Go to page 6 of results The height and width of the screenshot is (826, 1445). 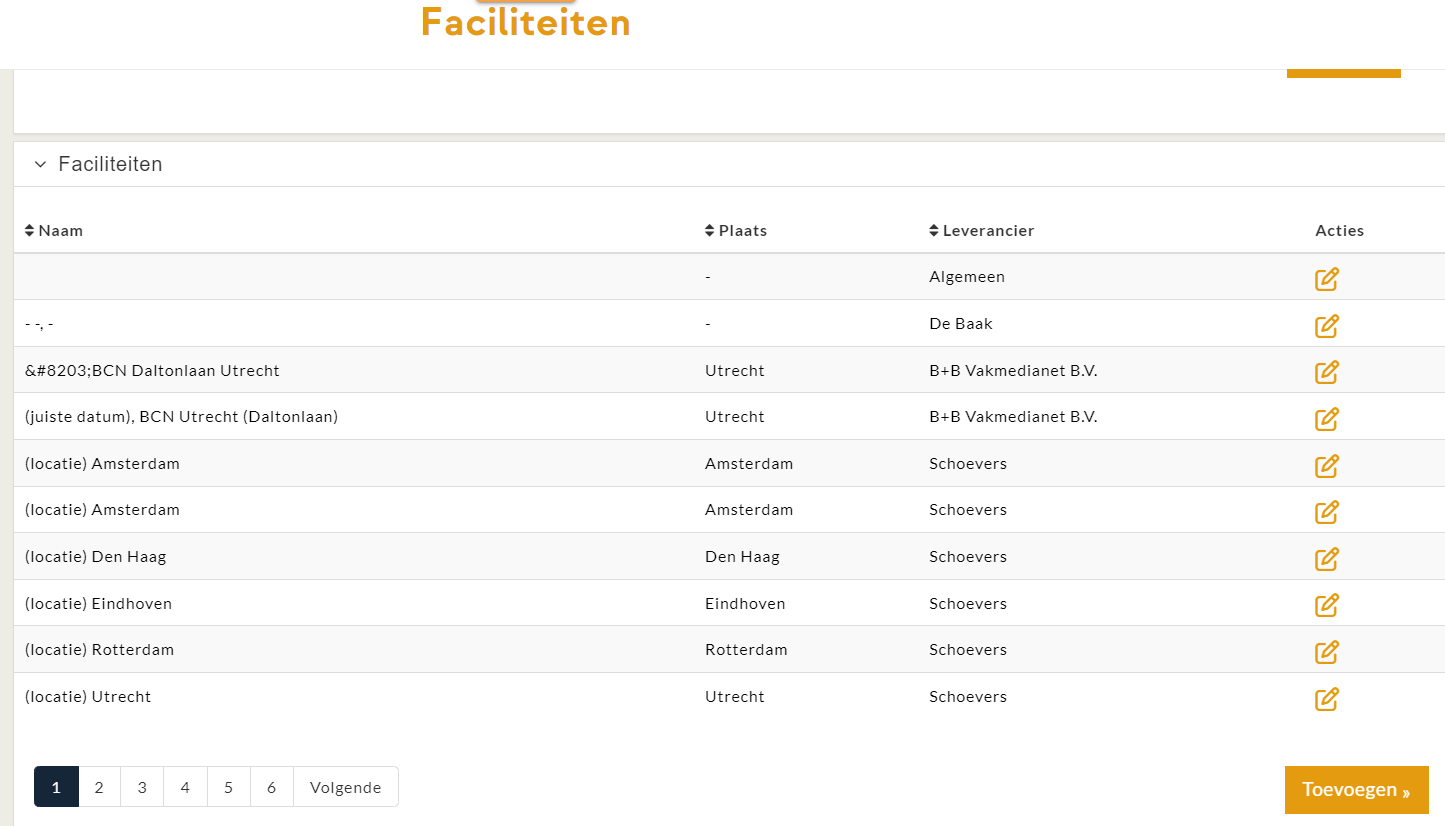[x=271, y=787]
